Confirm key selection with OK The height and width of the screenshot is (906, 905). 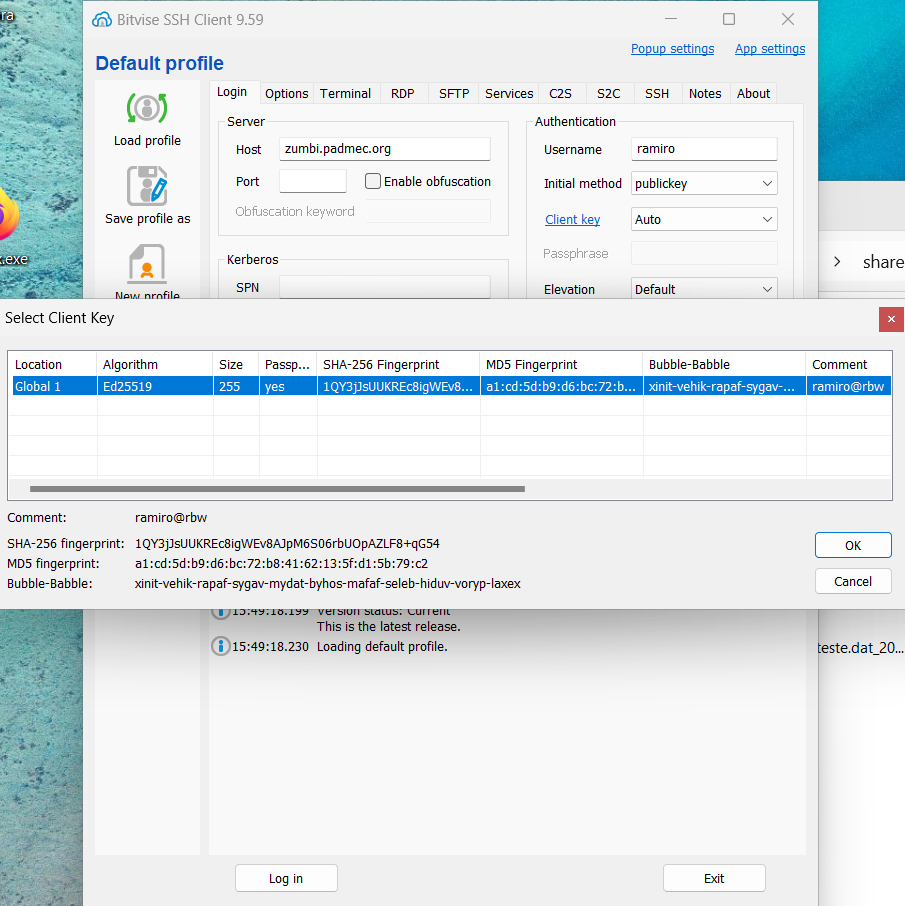point(853,545)
